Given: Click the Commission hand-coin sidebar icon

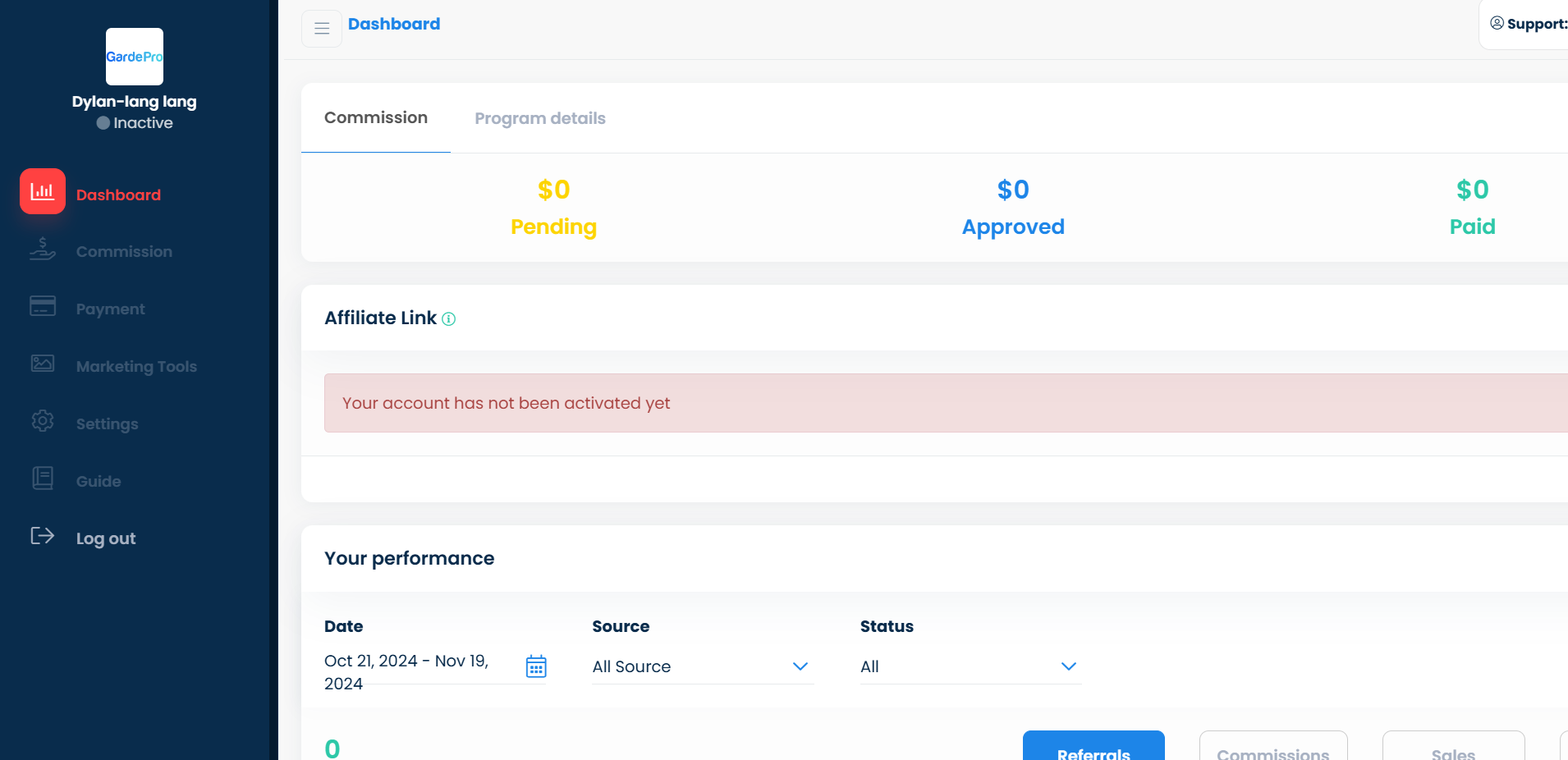Looking at the screenshot, I should pos(43,249).
